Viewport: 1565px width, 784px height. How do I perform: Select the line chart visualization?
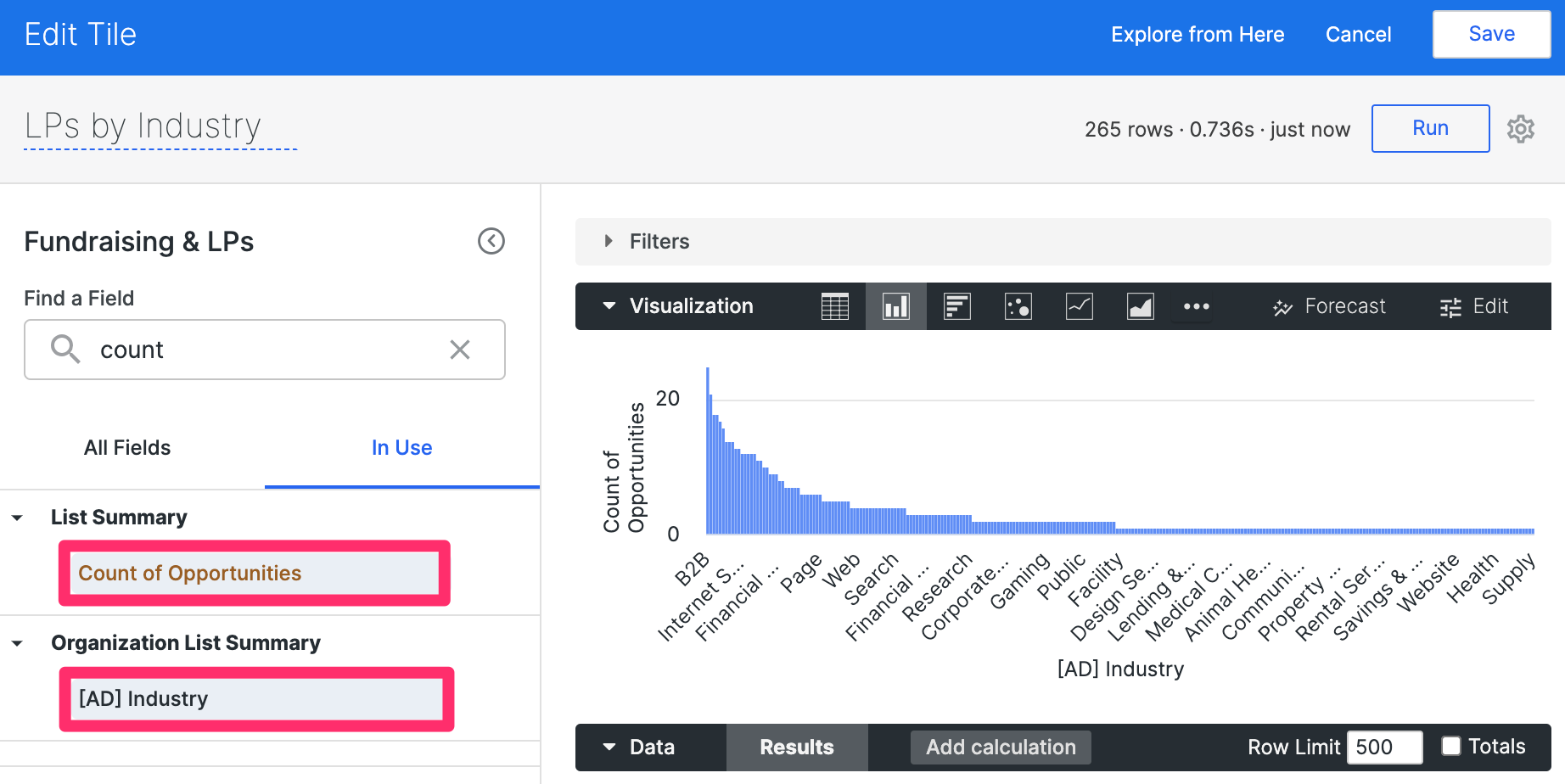(x=1079, y=306)
